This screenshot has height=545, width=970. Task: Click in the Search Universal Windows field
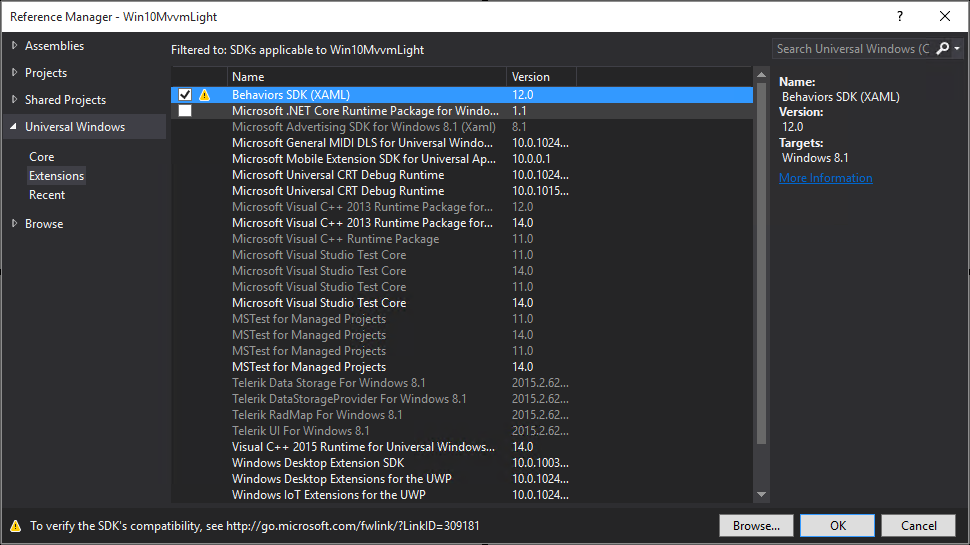(853, 48)
